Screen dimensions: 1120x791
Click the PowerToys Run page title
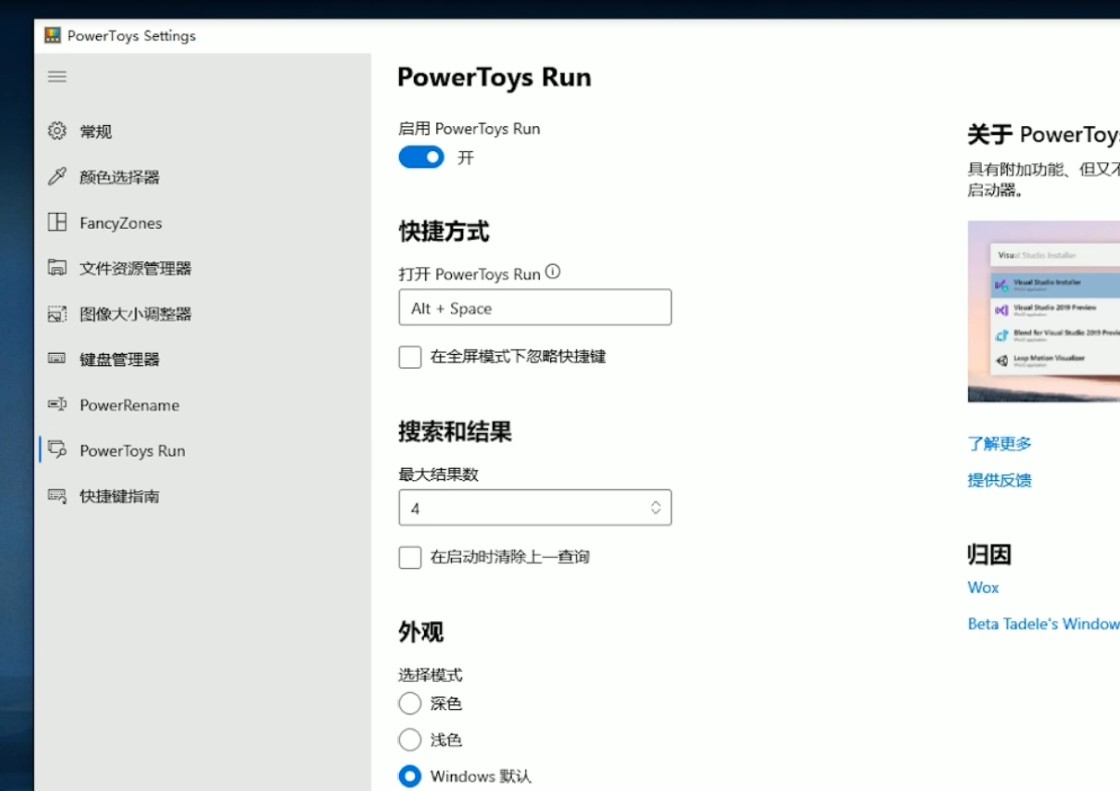click(x=494, y=77)
